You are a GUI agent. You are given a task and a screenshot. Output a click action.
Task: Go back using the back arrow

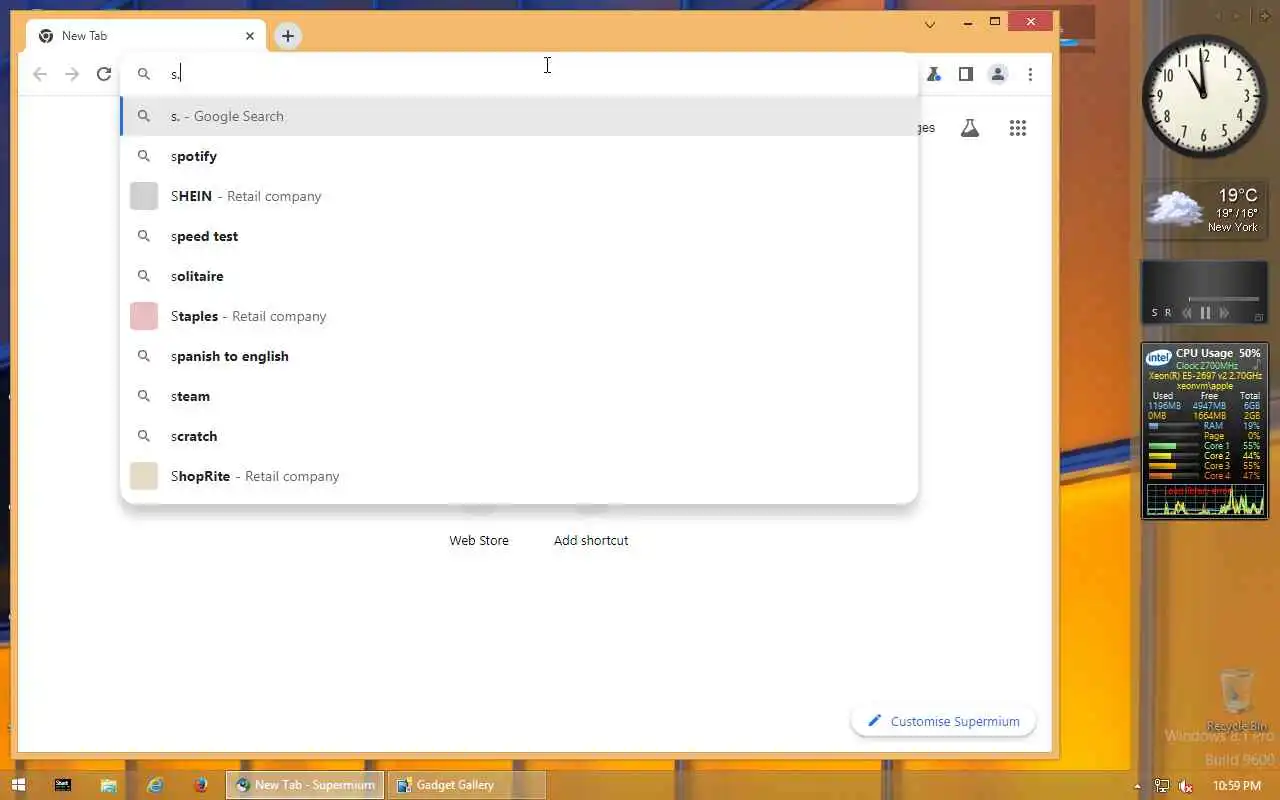(40, 74)
